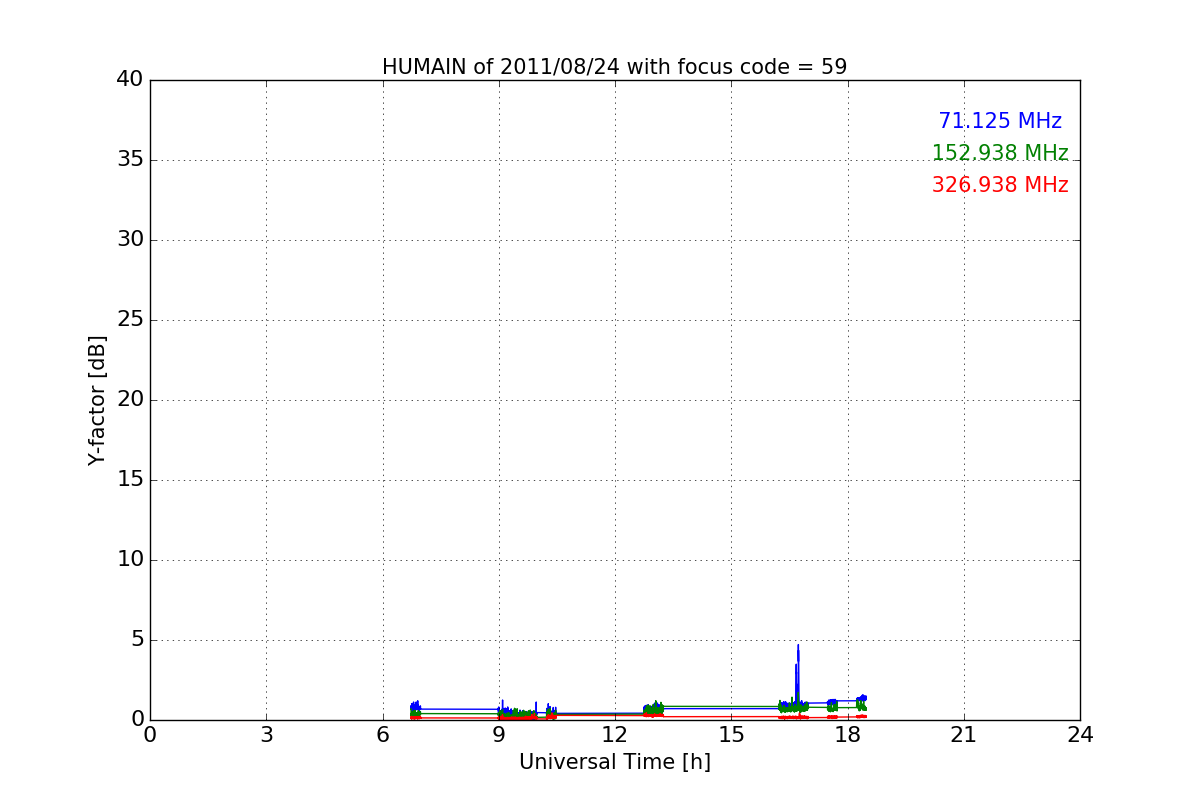
Task: Click the Y-factor [dB] axis label
Action: coord(97,400)
